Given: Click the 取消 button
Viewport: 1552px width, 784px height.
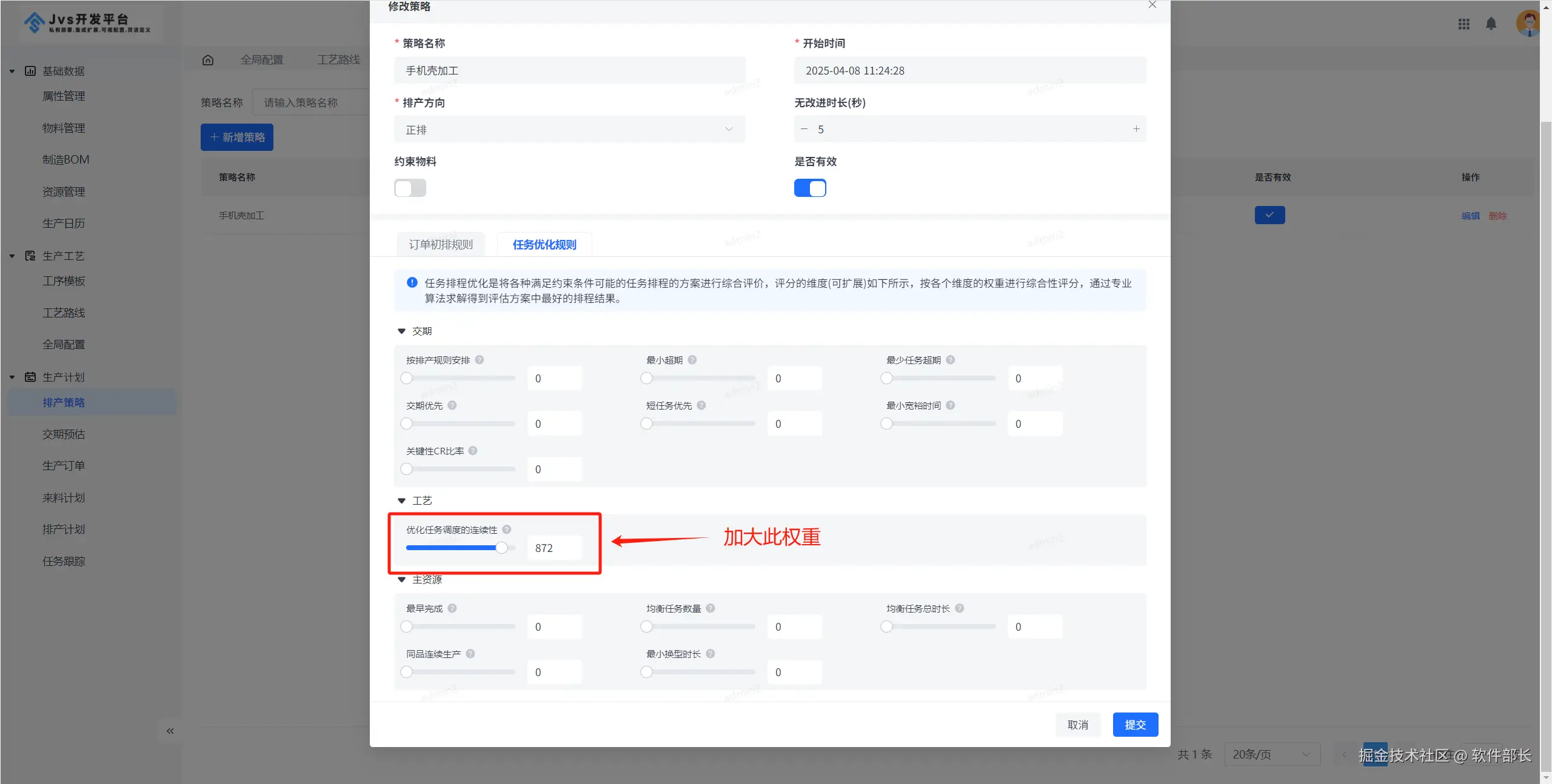Looking at the screenshot, I should pos(1077,725).
